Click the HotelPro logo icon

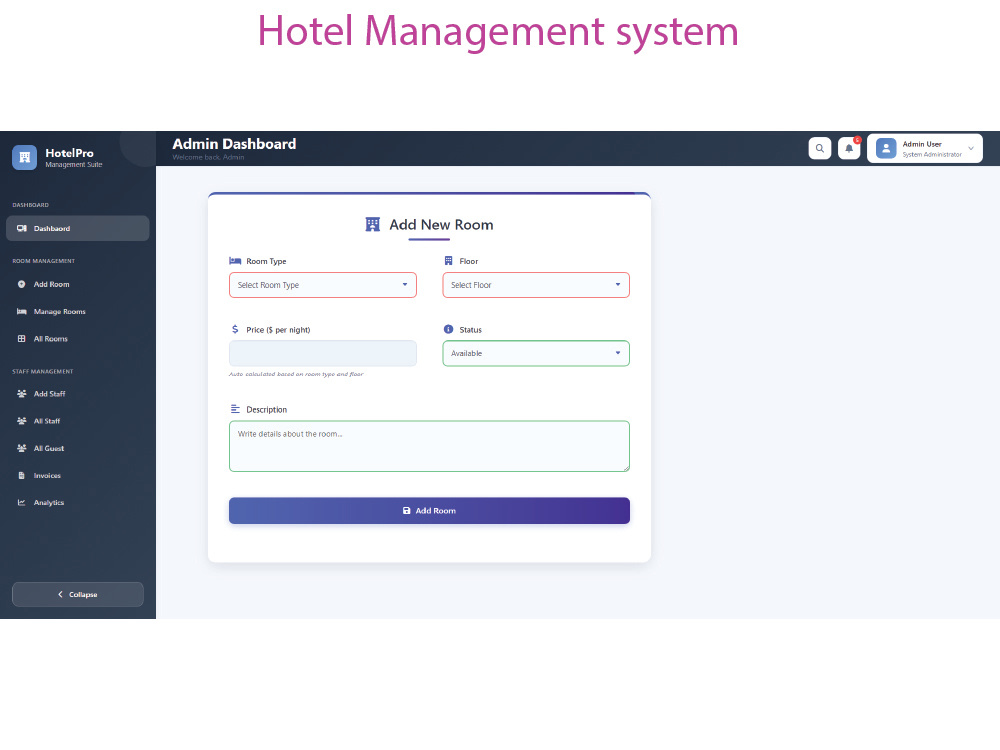click(24, 157)
